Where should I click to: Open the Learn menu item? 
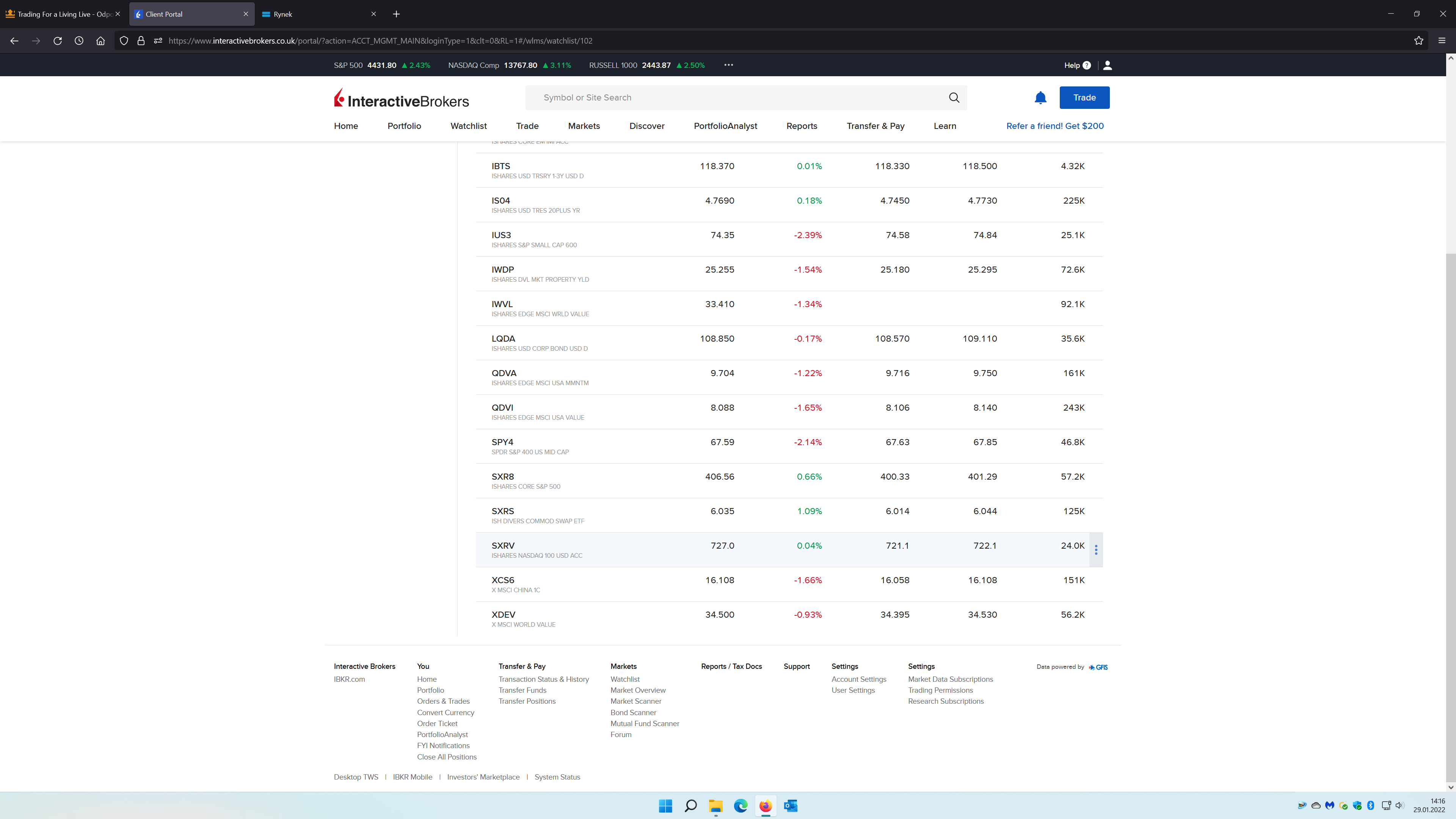click(945, 126)
